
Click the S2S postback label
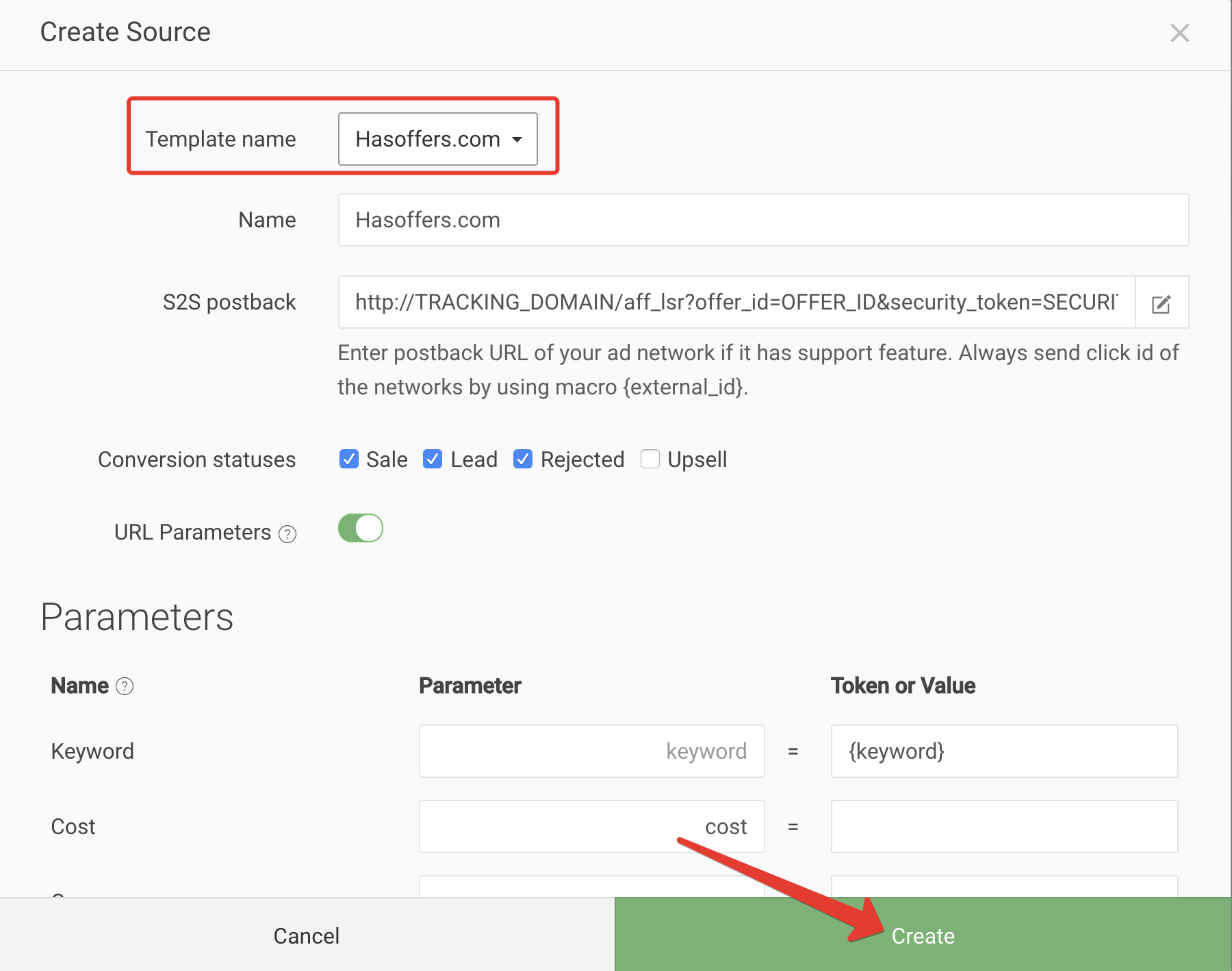coord(229,302)
